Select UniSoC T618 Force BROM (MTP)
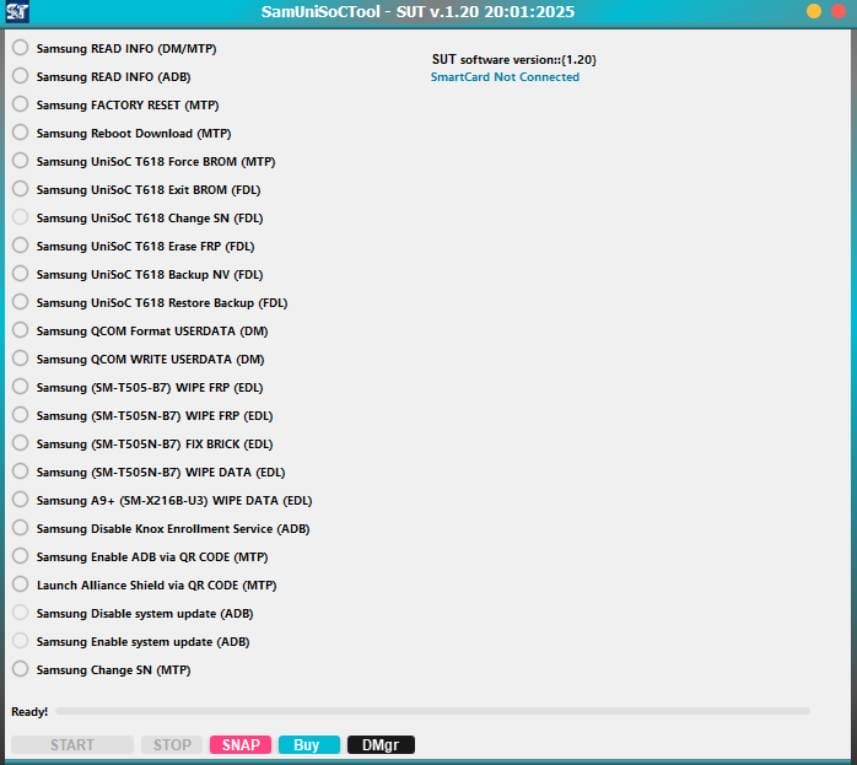This screenshot has height=765, width=857. (x=20, y=161)
